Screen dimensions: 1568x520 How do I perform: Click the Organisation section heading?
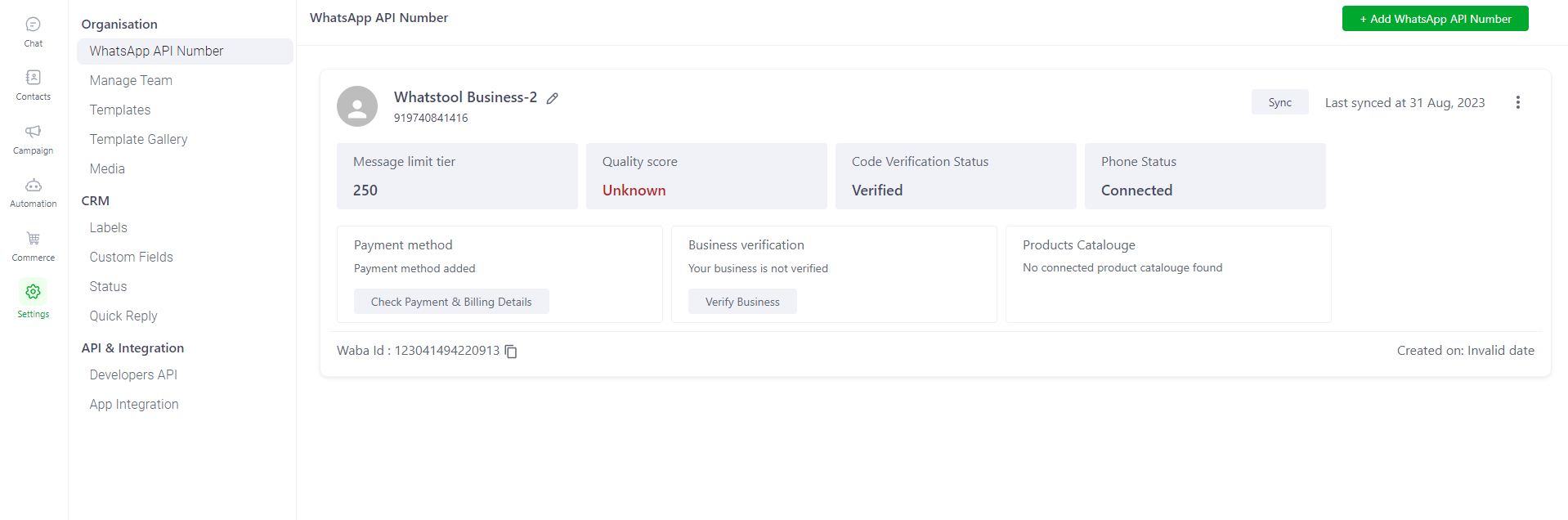(x=119, y=25)
